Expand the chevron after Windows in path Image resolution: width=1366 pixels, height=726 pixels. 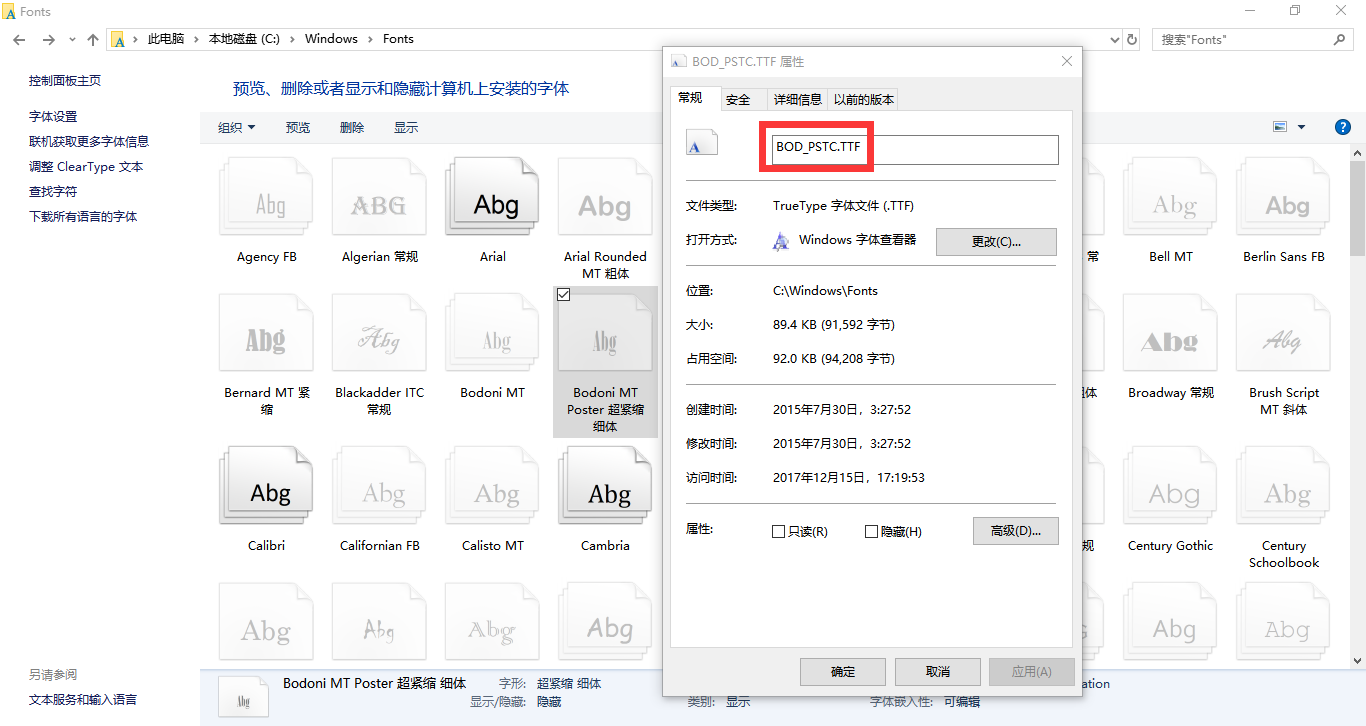pyautogui.click(x=370, y=39)
